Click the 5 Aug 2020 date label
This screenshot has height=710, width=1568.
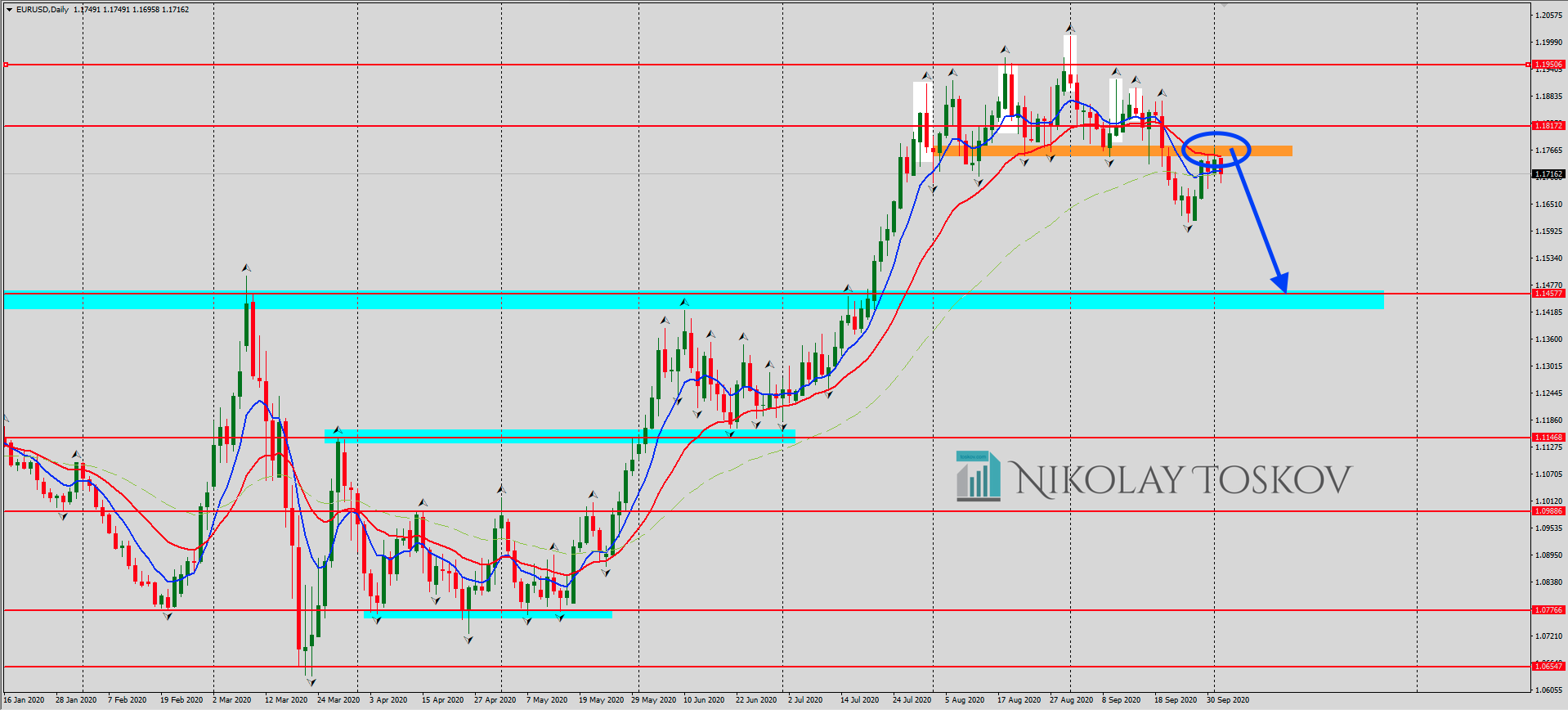coord(965,700)
